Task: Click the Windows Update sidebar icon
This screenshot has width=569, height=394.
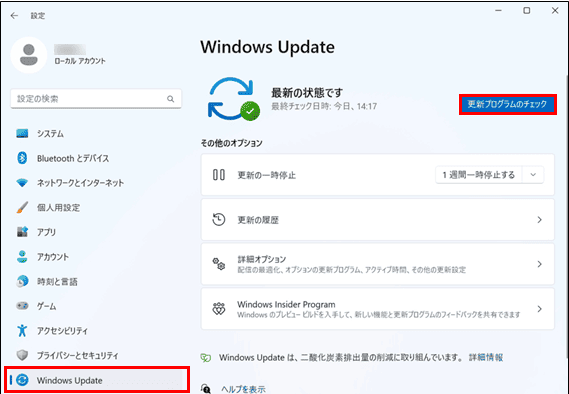Action: pyautogui.click(x=22, y=380)
